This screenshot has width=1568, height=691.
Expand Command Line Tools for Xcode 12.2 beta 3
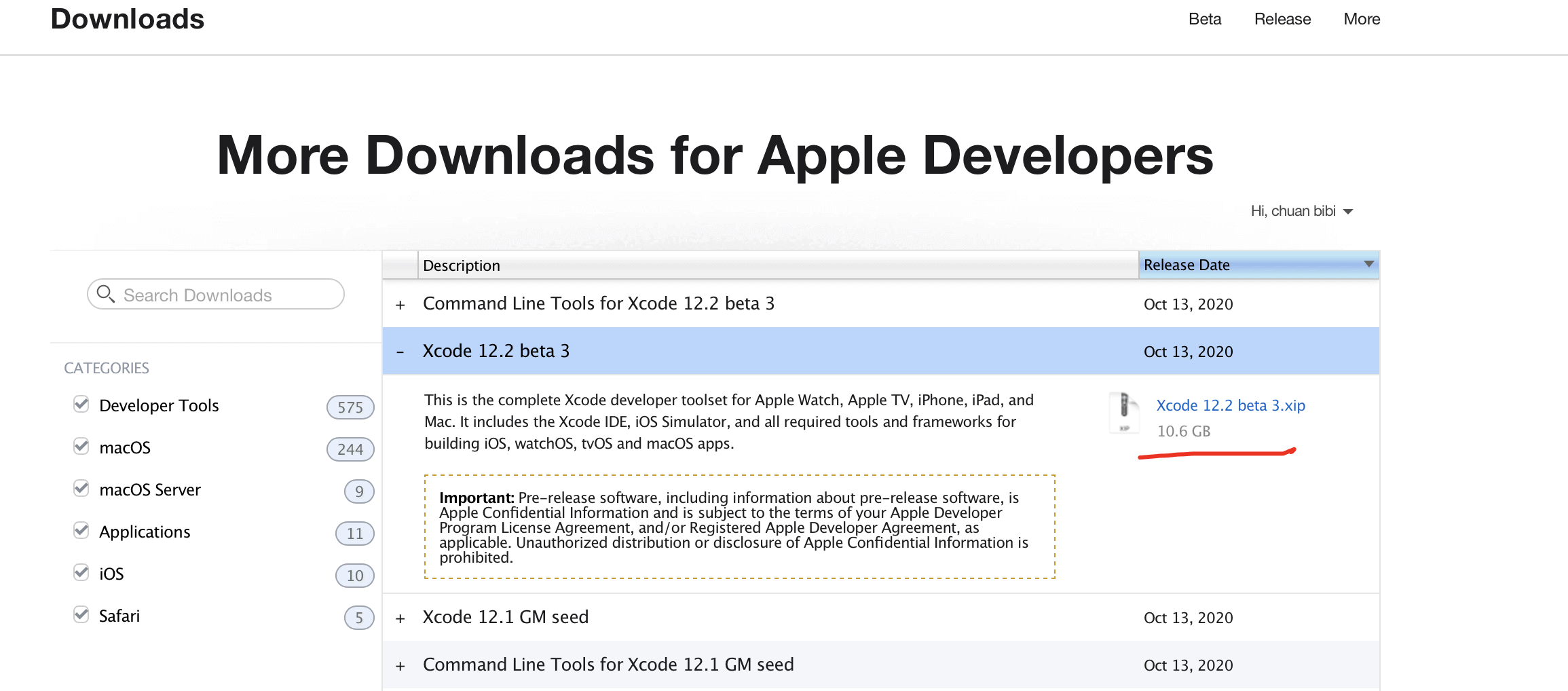[x=400, y=305]
